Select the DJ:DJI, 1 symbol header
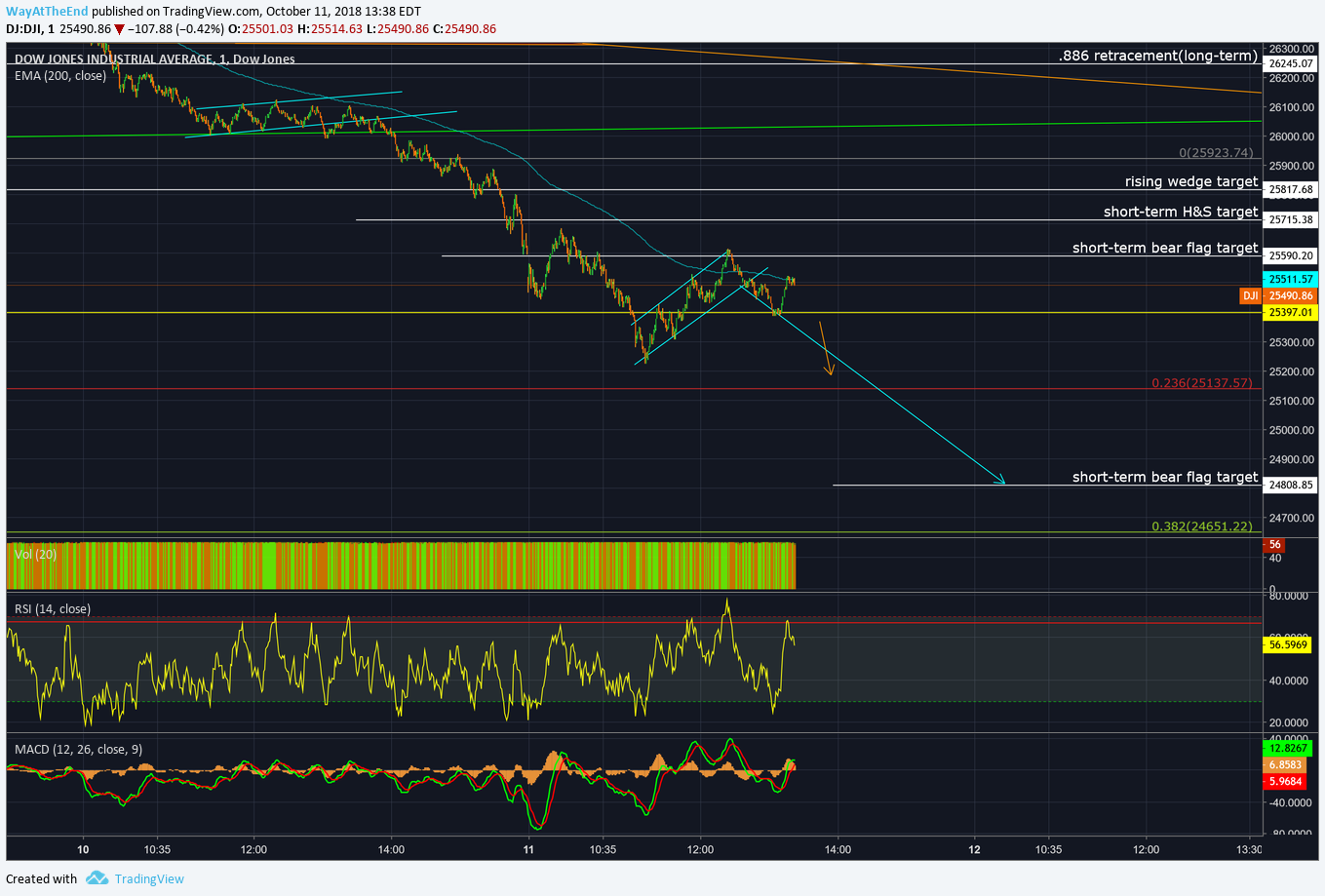The image size is (1325, 896). 30,29
